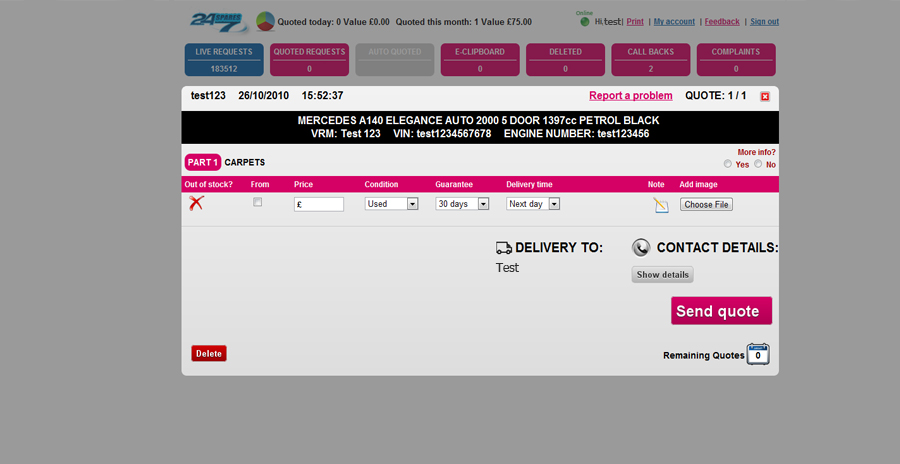900x464 pixels.
Task: Click Report a problem link
Action: pyautogui.click(x=631, y=96)
